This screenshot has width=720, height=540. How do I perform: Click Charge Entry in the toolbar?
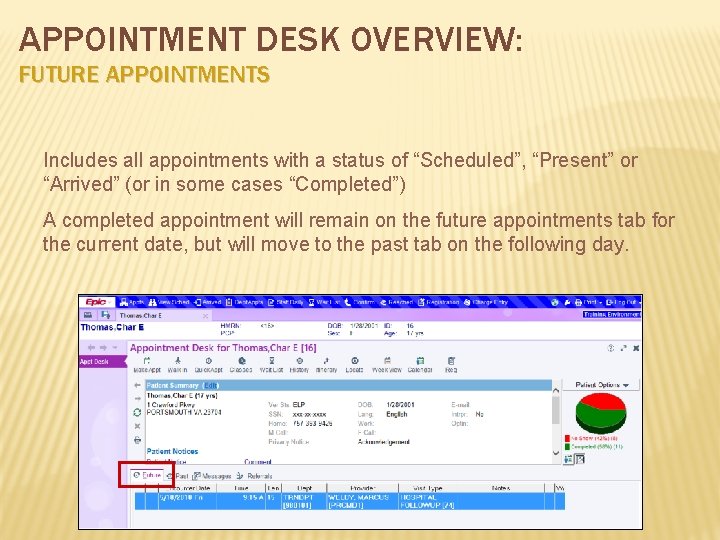tap(486, 302)
